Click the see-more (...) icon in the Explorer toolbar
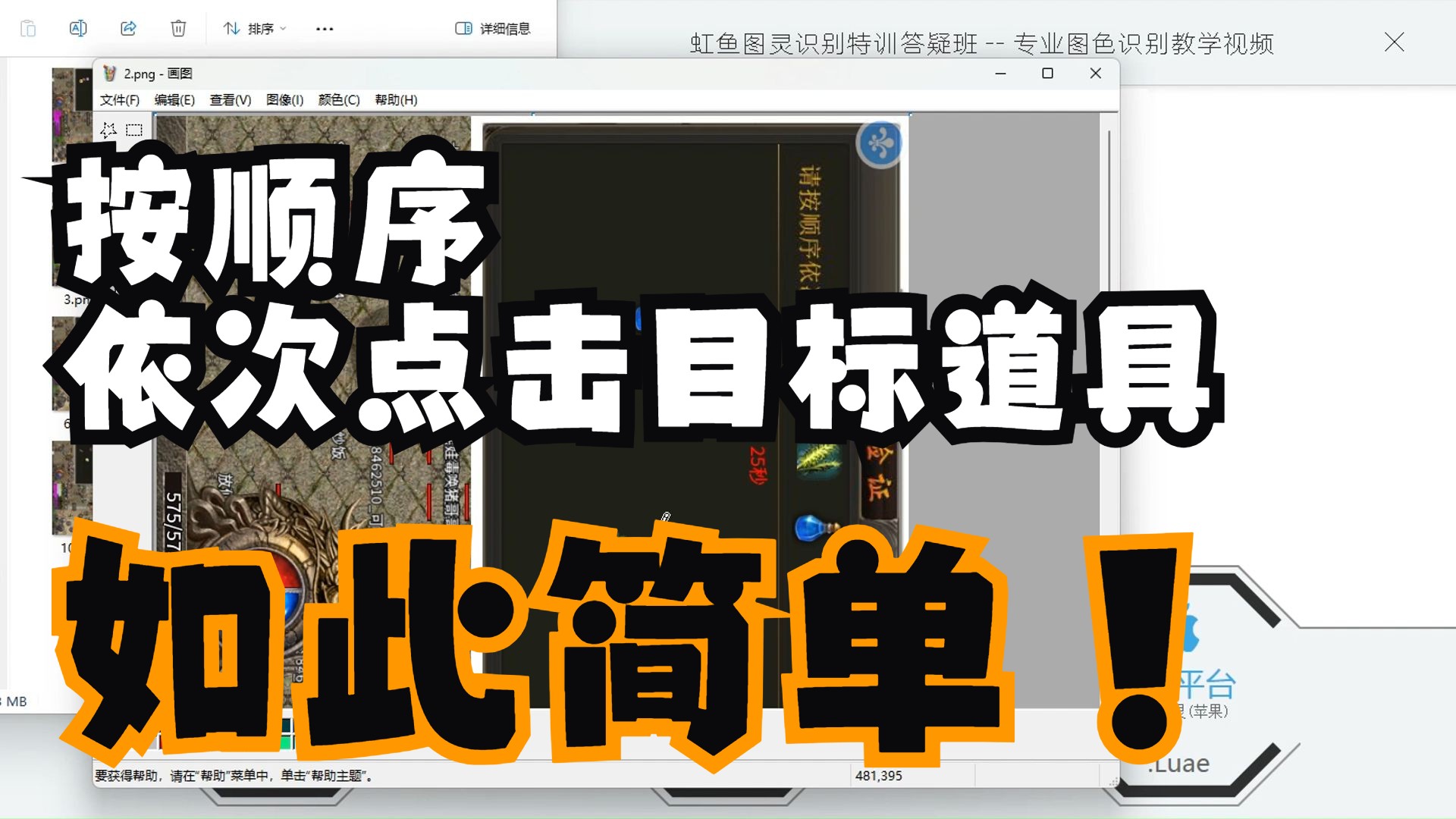Image resolution: width=1456 pixels, height=819 pixels. pyautogui.click(x=325, y=28)
